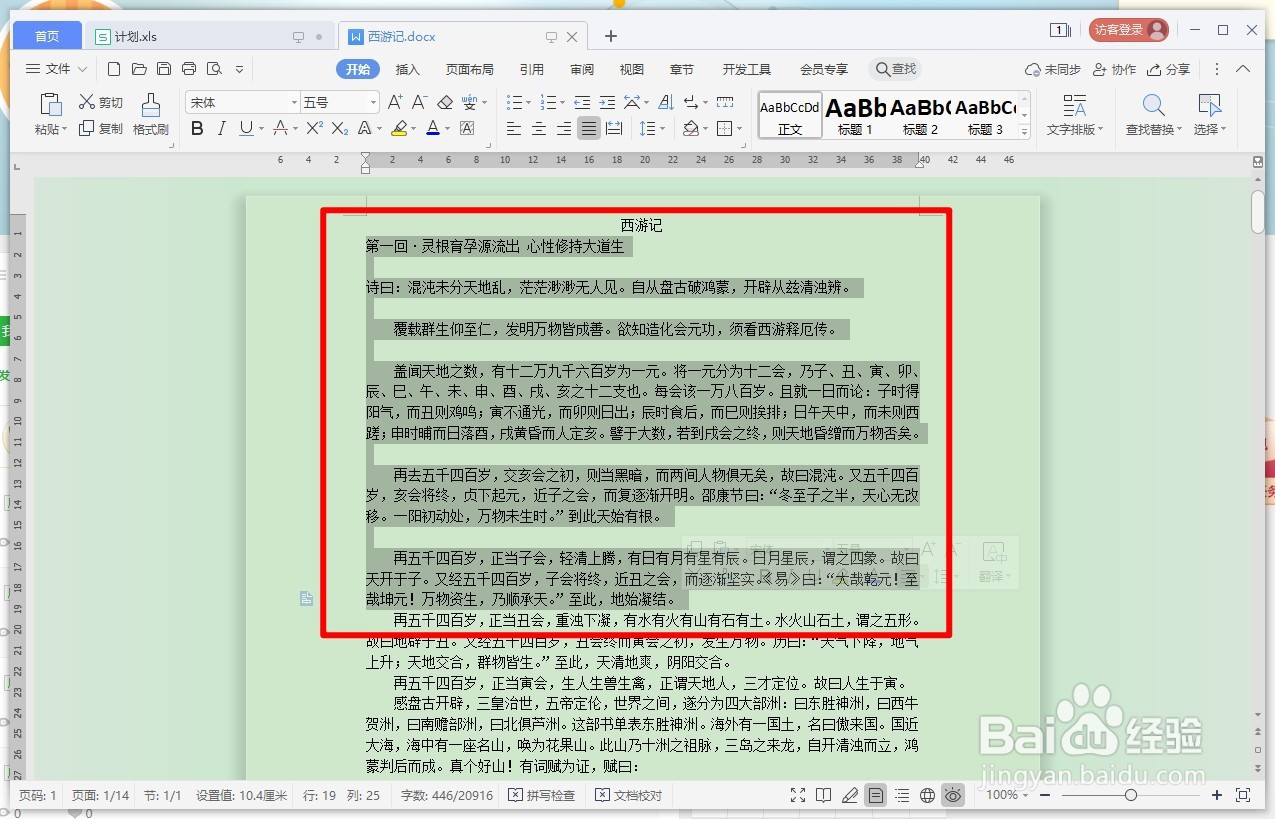Screen dimensions: 1275x819
Task: Open the References (引用) tab
Action: point(532,69)
